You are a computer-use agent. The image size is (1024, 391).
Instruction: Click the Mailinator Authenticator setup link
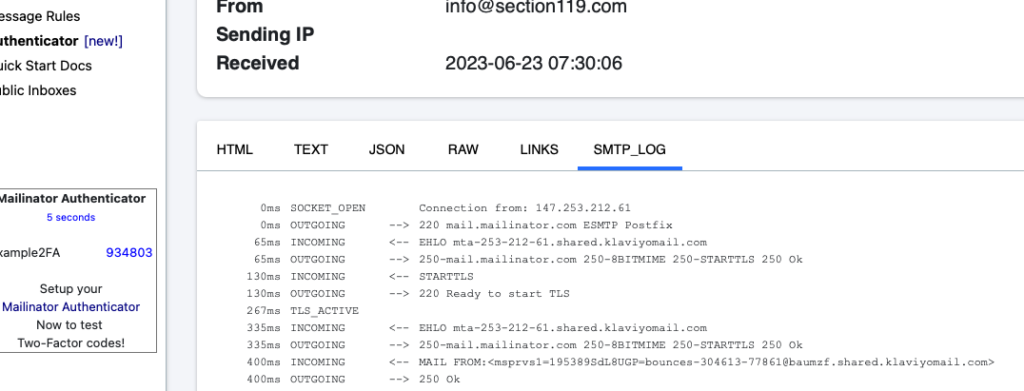[71, 307]
